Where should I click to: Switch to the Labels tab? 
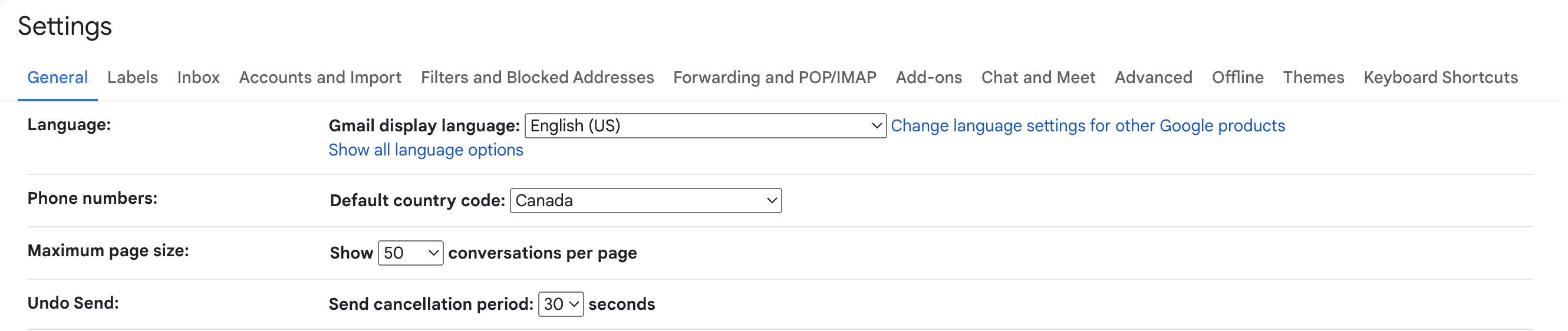[133, 77]
